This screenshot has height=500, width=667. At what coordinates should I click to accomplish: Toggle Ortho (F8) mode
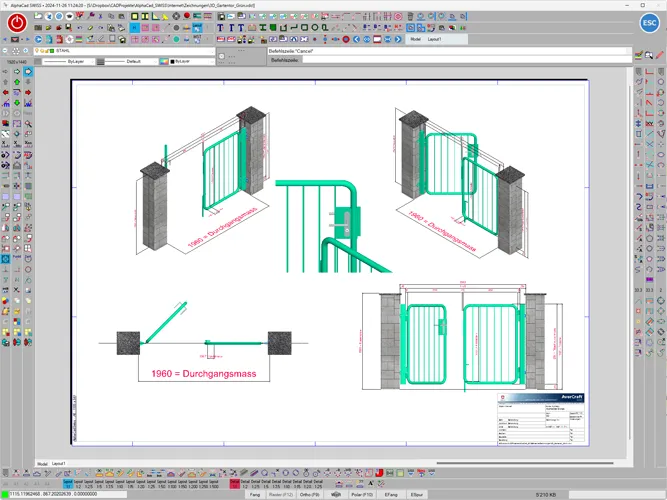pyautogui.click(x=308, y=494)
